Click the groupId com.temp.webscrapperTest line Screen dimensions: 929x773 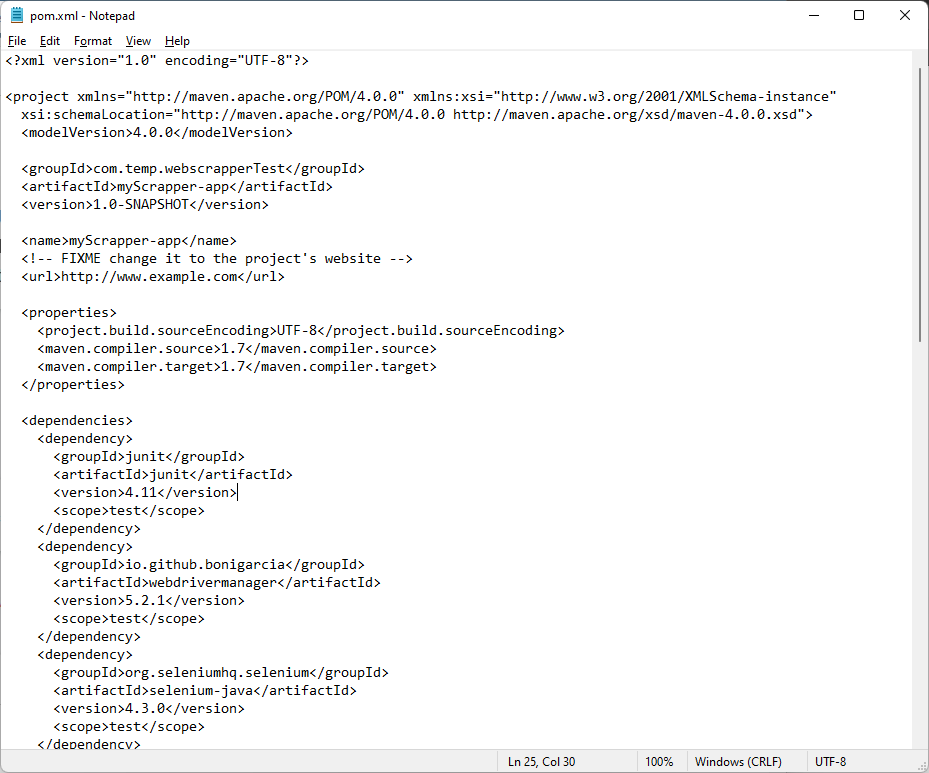point(193,169)
